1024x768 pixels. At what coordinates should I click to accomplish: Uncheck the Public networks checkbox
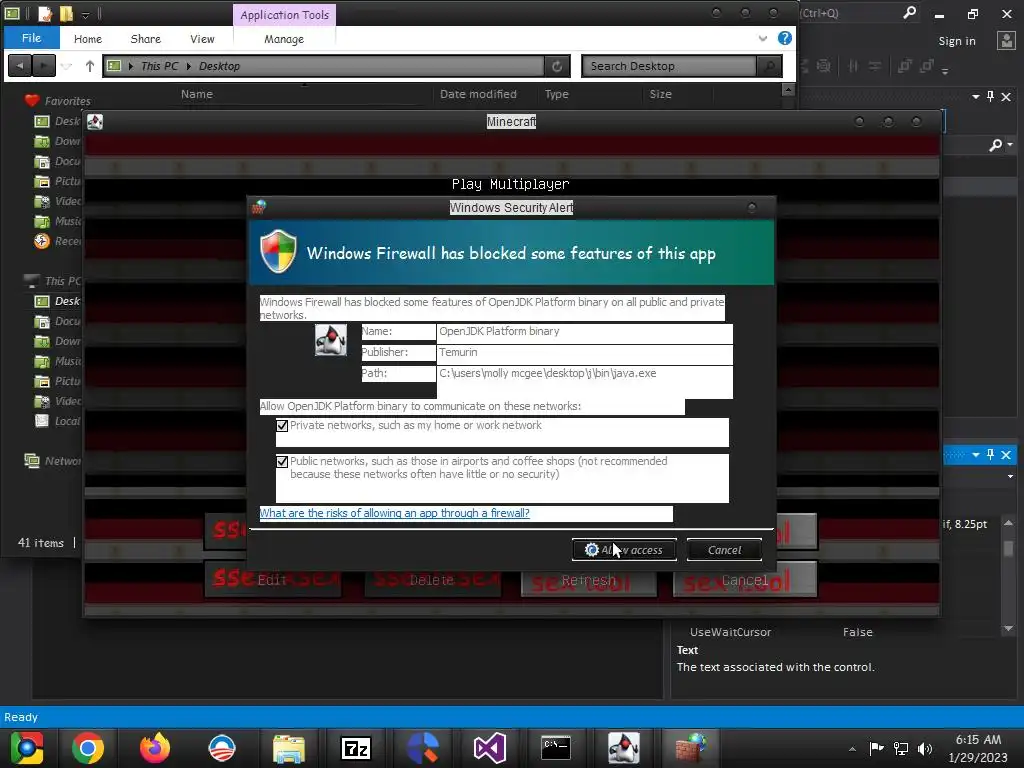point(282,462)
